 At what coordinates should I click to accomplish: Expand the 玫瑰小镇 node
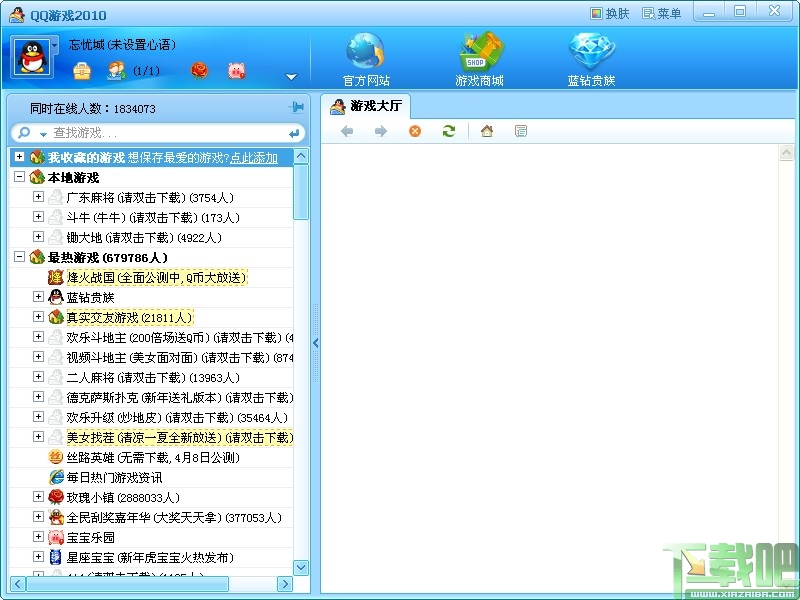point(38,496)
